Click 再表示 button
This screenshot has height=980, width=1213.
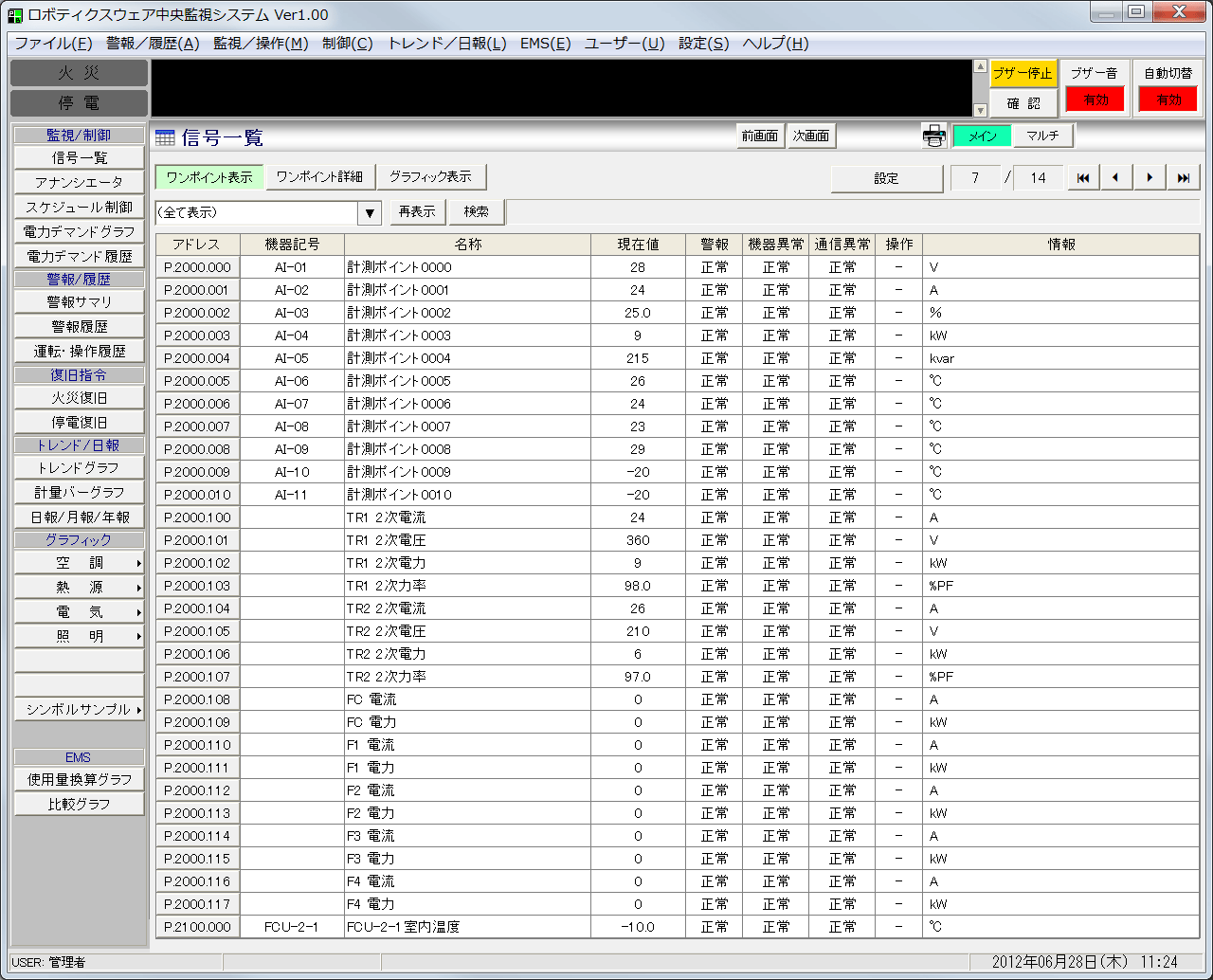coord(417,212)
